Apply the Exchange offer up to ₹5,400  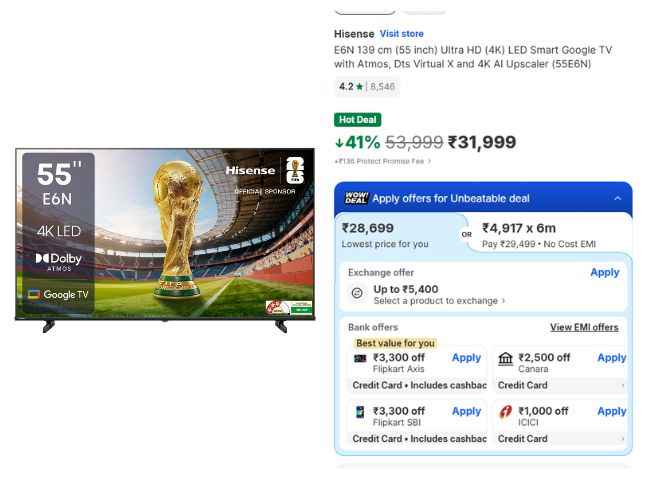click(x=604, y=272)
